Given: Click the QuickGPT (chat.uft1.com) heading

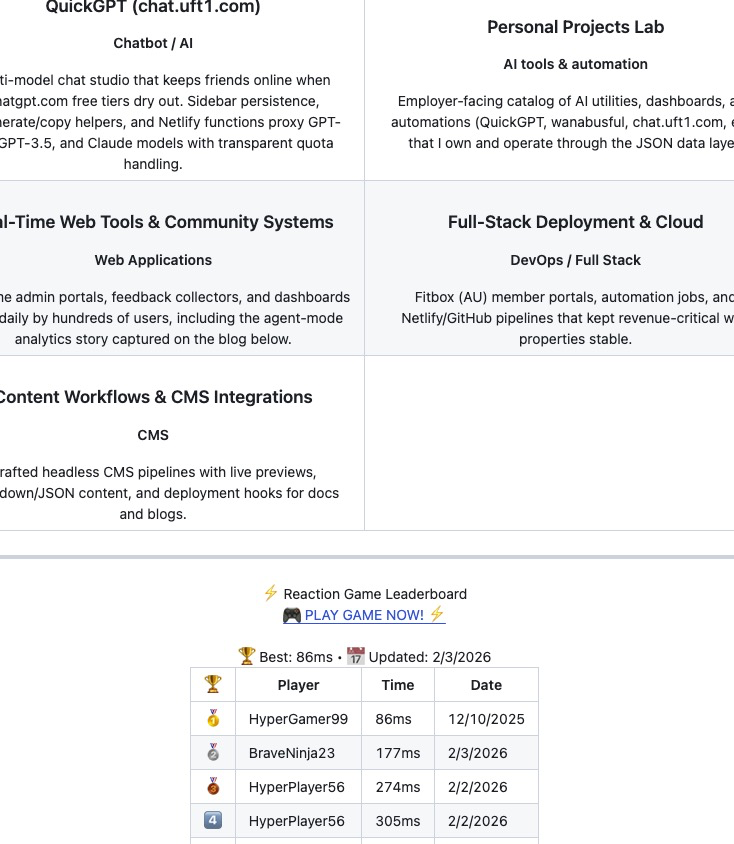Looking at the screenshot, I should [153, 8].
